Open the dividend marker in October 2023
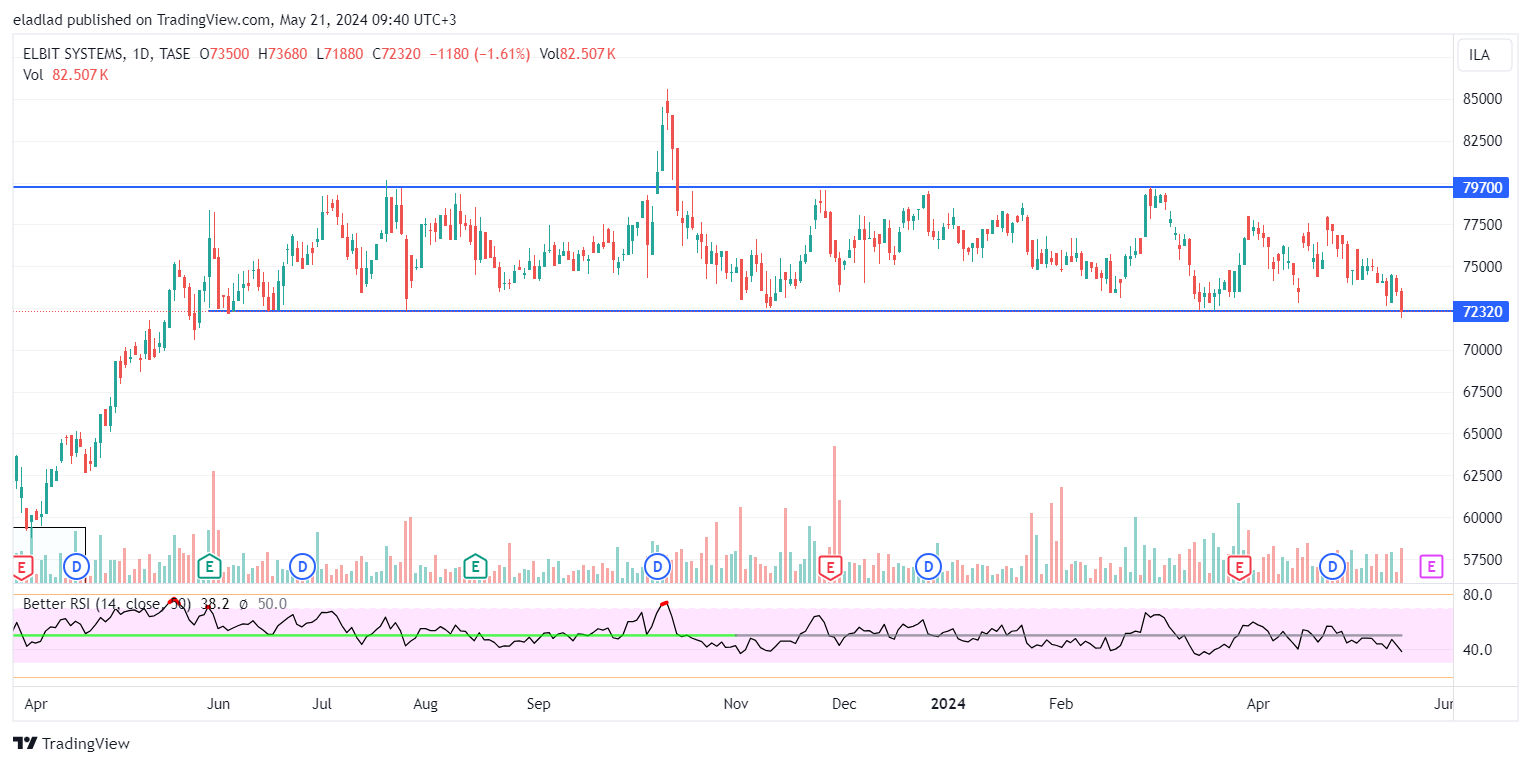 pos(657,567)
